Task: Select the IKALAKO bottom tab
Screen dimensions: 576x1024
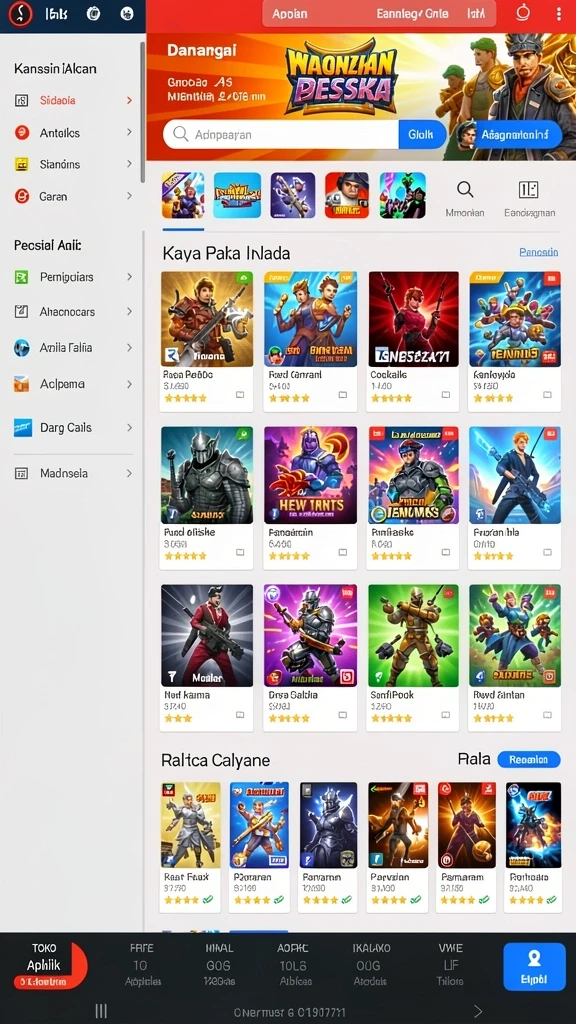Action: point(370,965)
